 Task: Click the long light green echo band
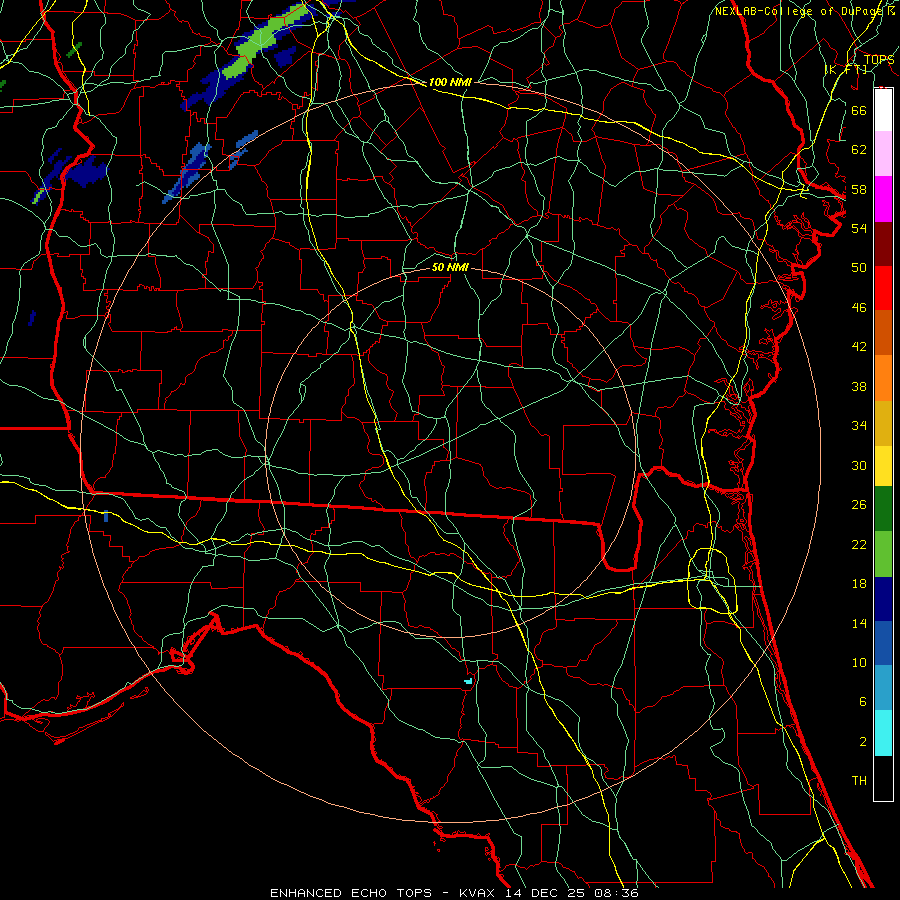click(266, 42)
